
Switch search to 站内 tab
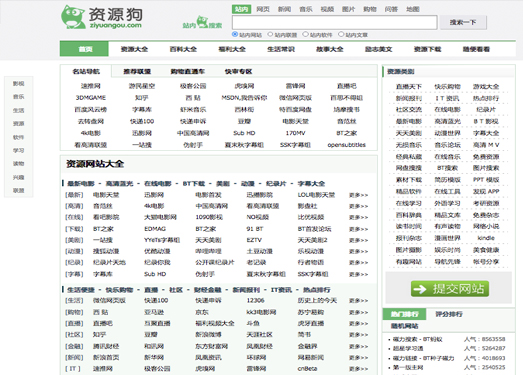(241, 9)
